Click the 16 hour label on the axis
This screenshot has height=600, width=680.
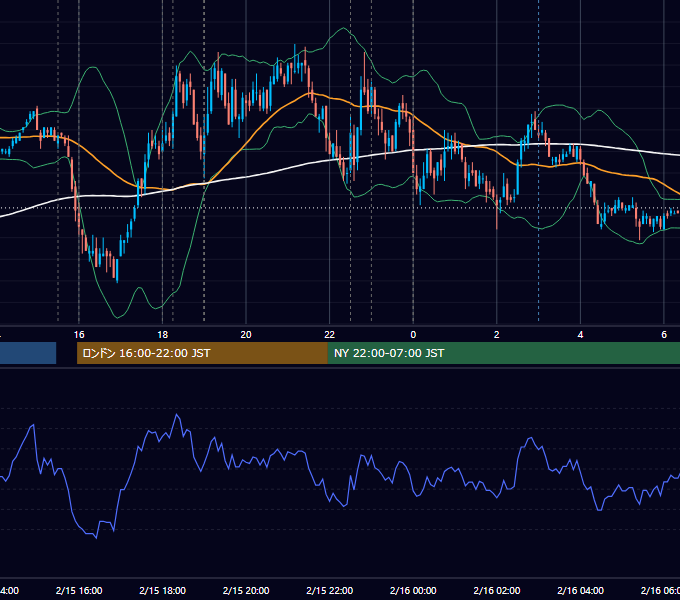click(x=79, y=334)
